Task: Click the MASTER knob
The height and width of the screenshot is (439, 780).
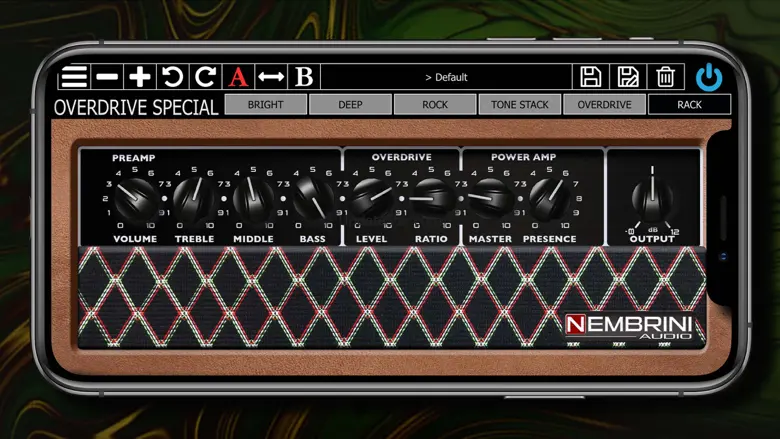Action: coord(490,199)
